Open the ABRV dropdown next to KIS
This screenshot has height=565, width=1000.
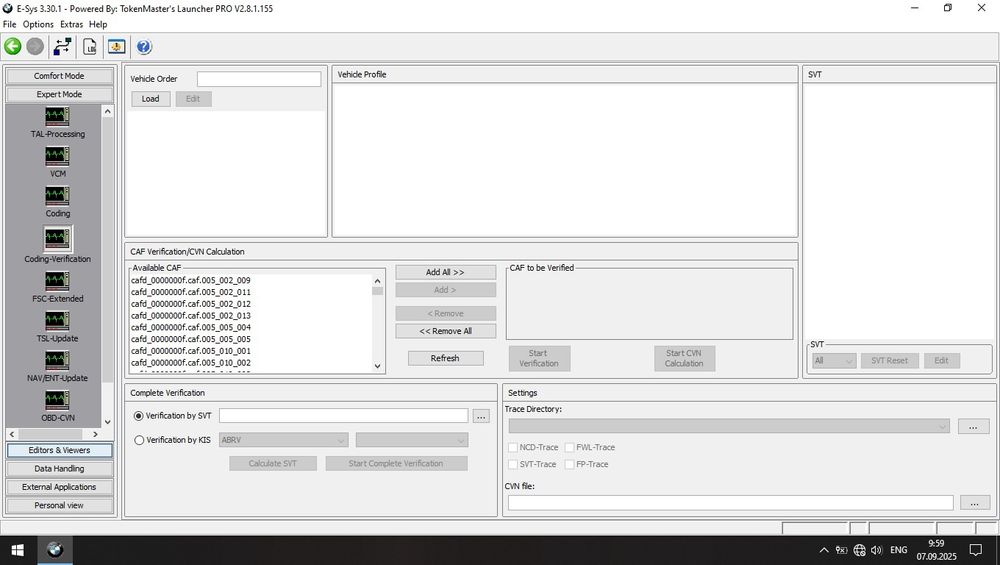coord(284,440)
